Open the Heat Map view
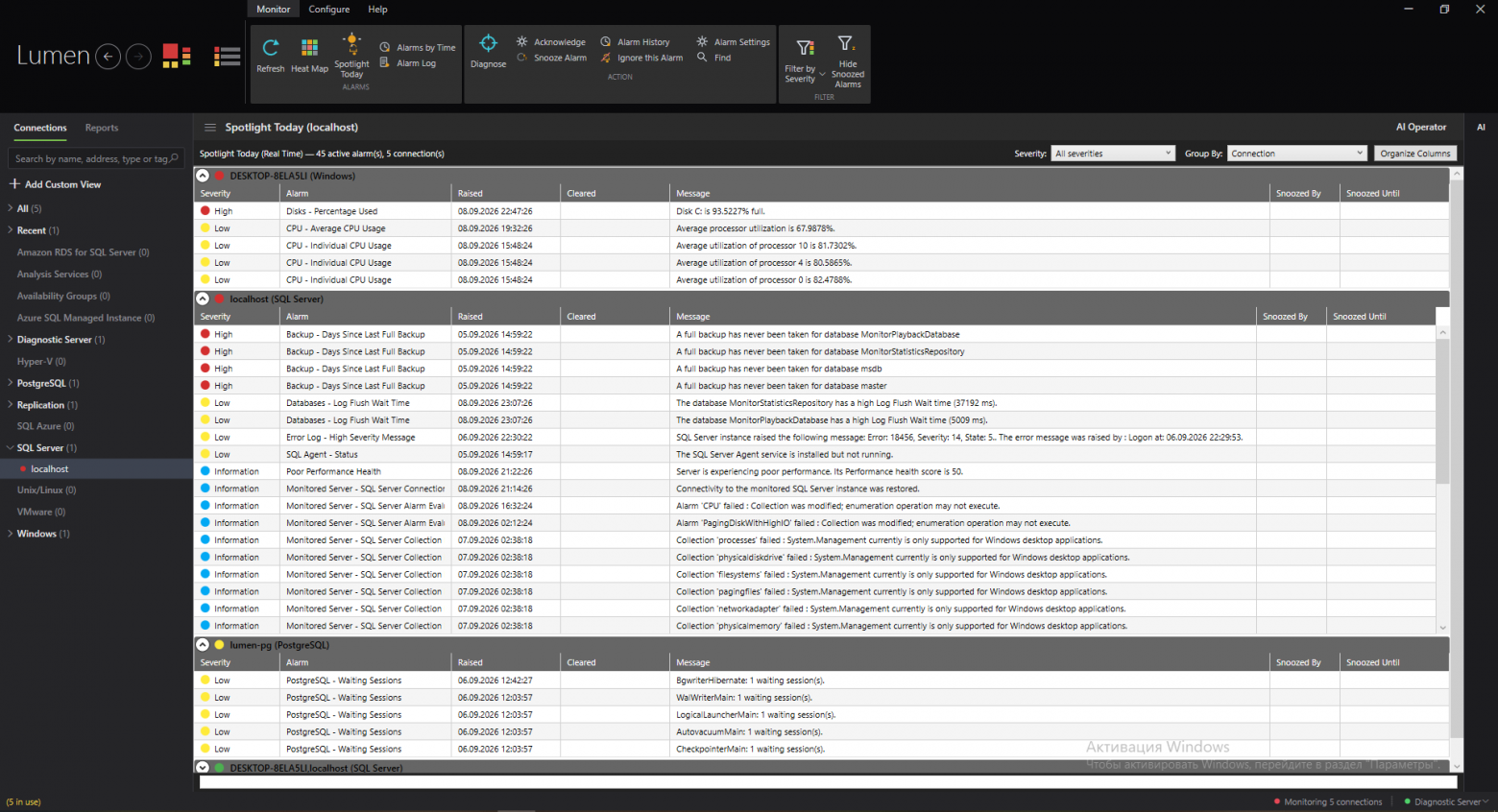 point(309,55)
